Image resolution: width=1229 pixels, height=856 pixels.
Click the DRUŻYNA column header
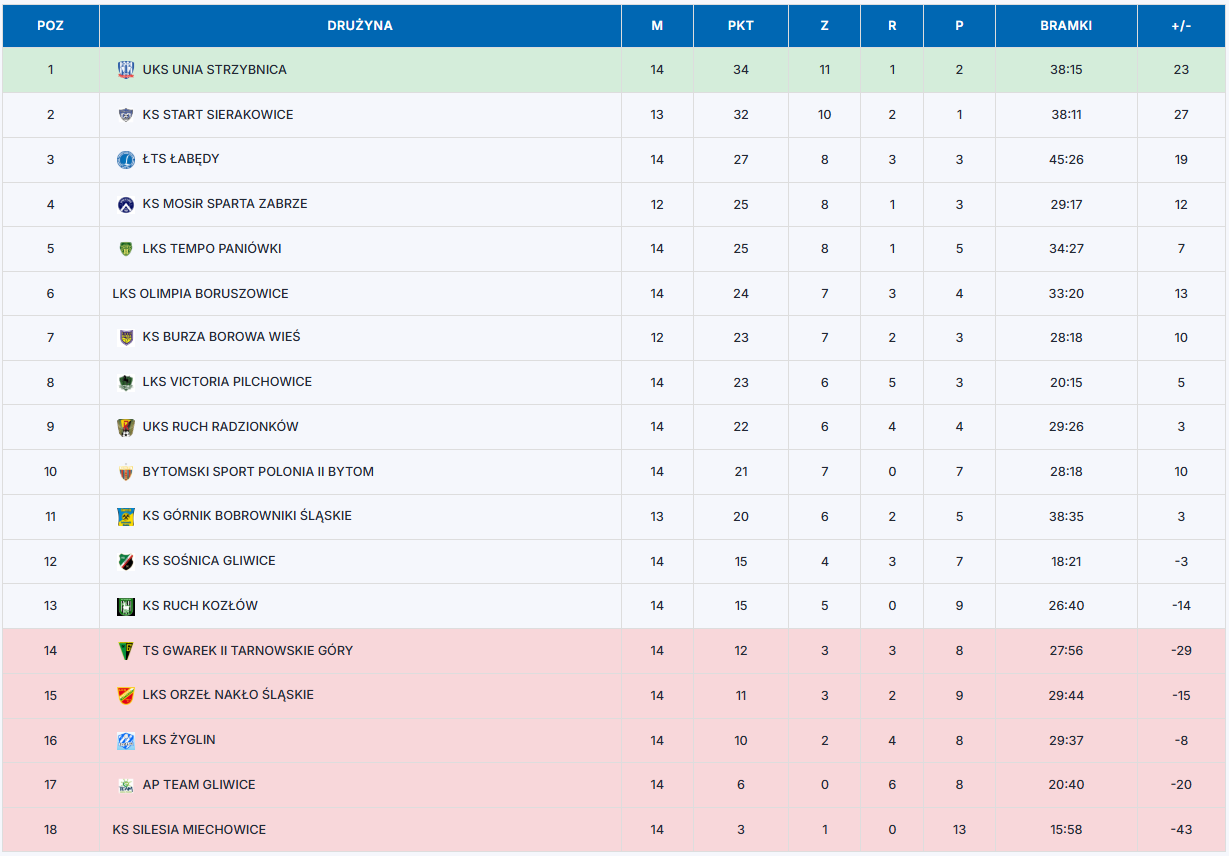360,26
